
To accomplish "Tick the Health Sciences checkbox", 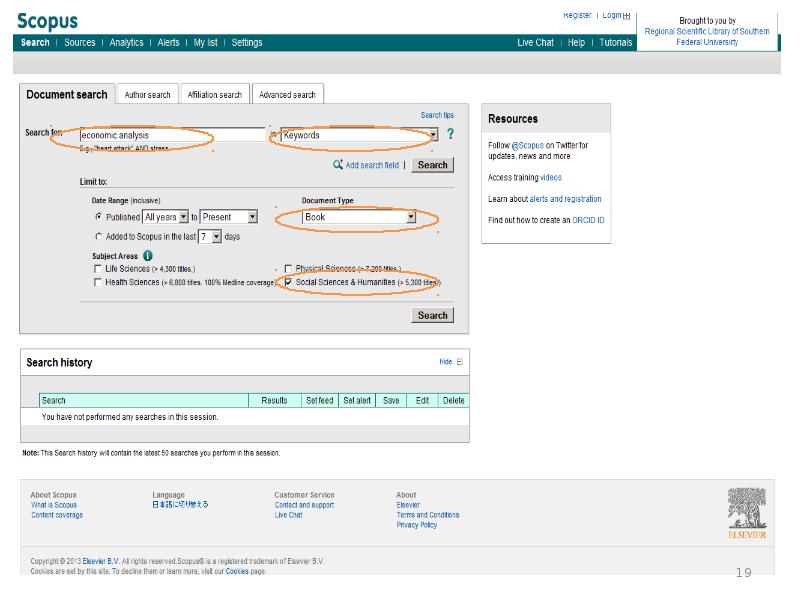I will pyautogui.click(x=97, y=283).
